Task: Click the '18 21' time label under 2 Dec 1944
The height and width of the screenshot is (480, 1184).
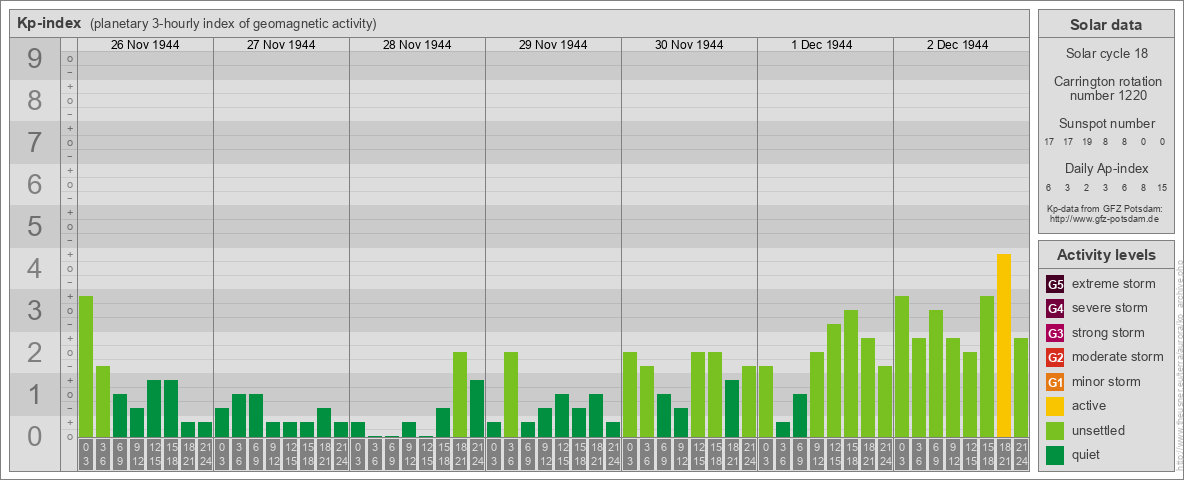Action: click(x=1004, y=455)
